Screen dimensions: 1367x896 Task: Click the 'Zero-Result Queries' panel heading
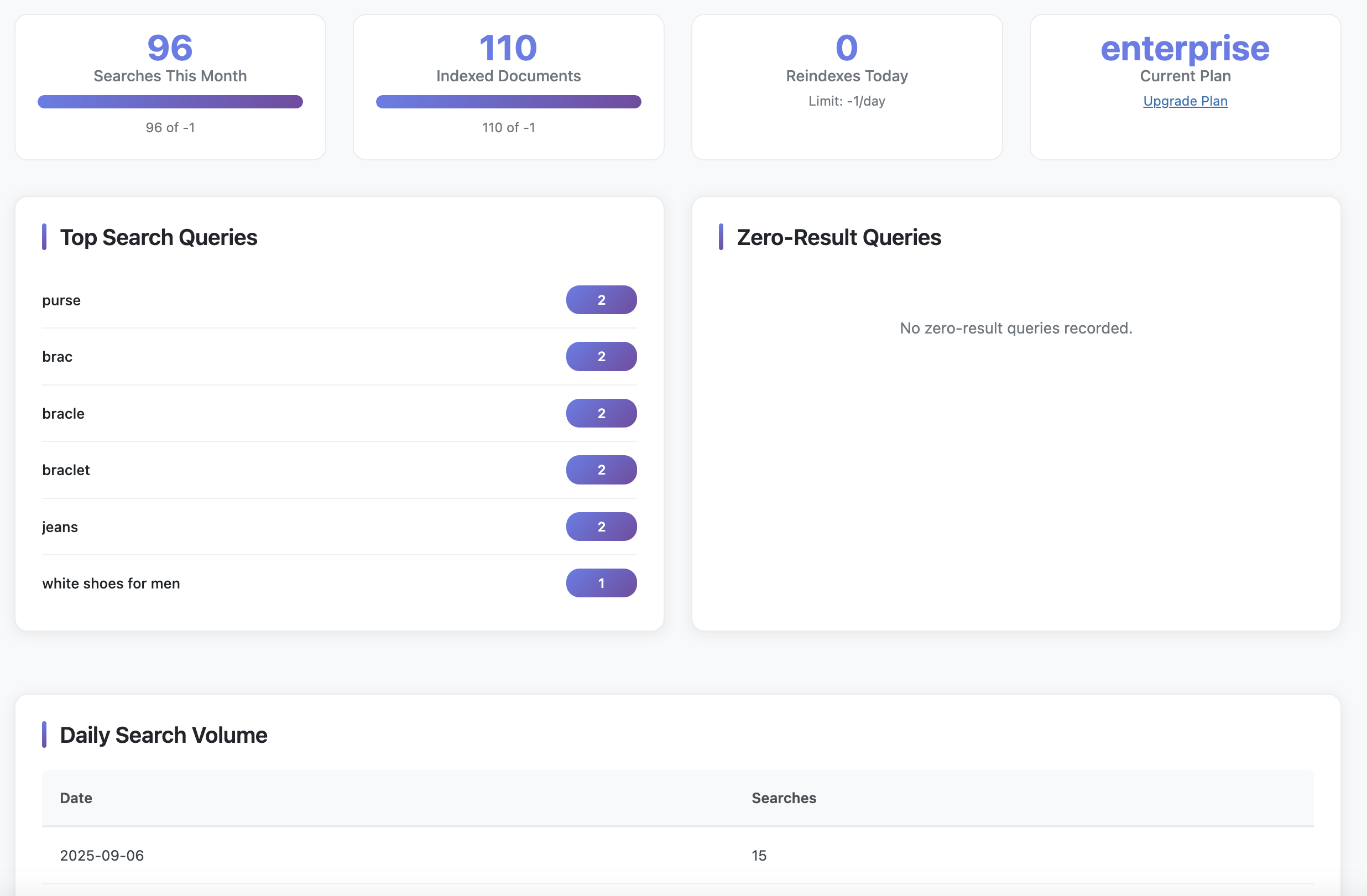pyautogui.click(x=838, y=237)
